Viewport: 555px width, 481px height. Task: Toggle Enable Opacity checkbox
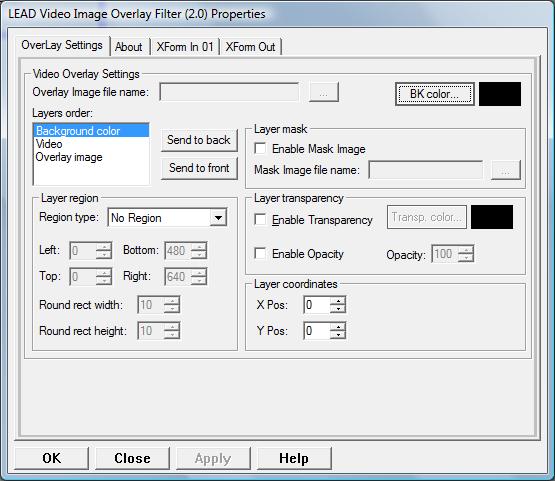[261, 253]
